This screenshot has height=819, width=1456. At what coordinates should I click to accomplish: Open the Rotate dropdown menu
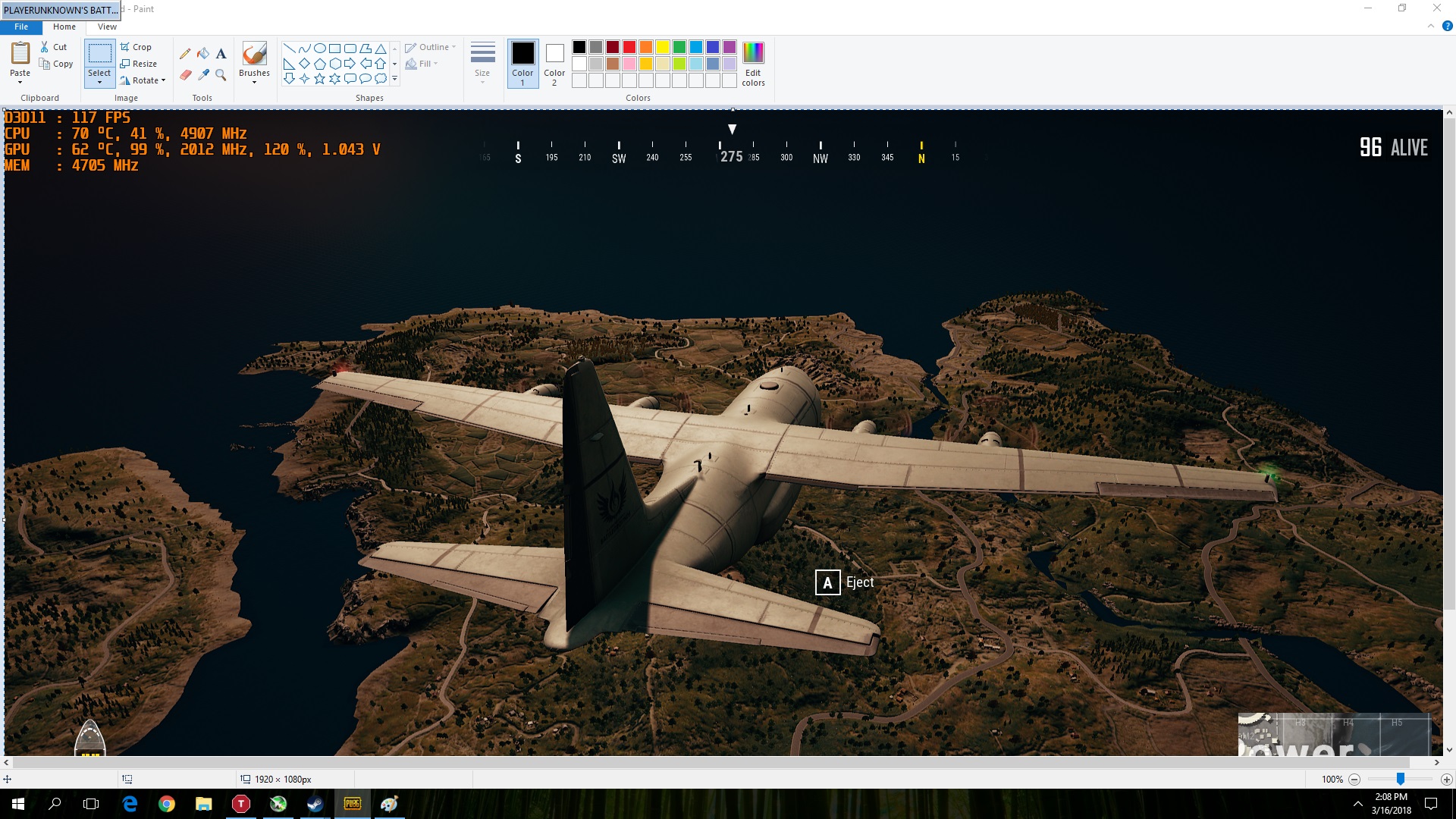click(x=143, y=80)
